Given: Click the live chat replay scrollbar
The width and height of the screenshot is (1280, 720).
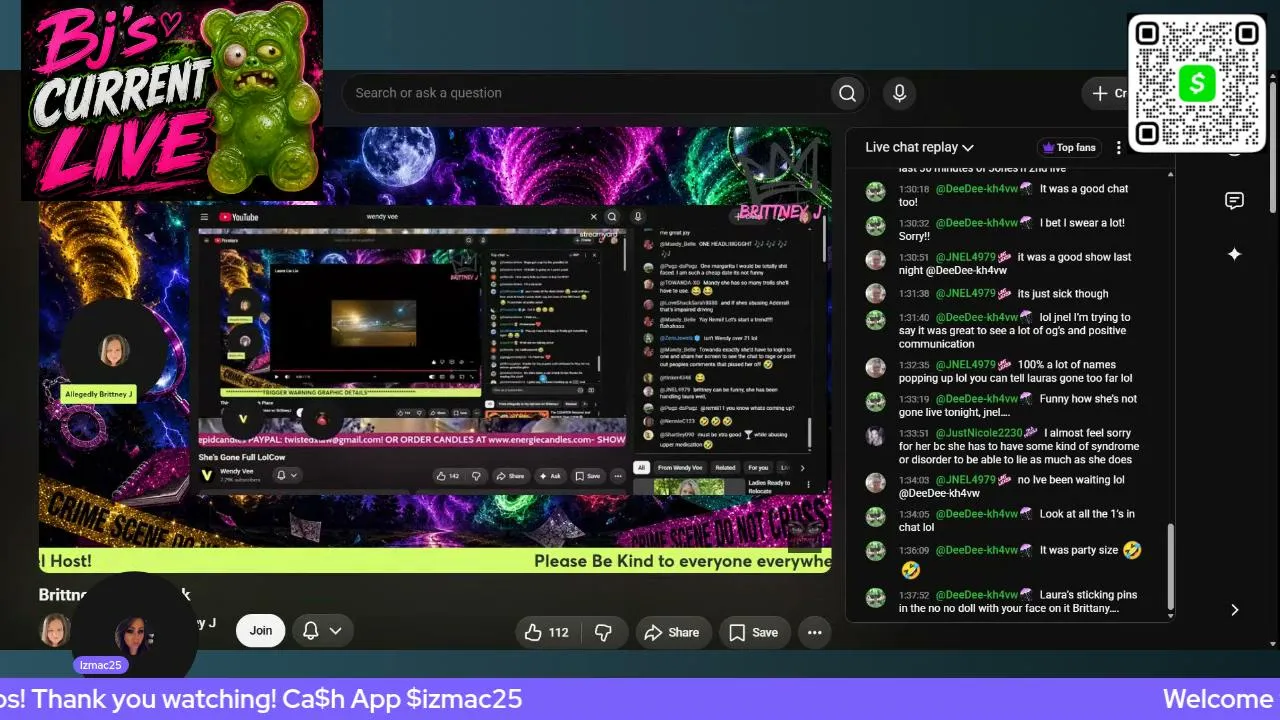Looking at the screenshot, I should tap(1170, 565).
